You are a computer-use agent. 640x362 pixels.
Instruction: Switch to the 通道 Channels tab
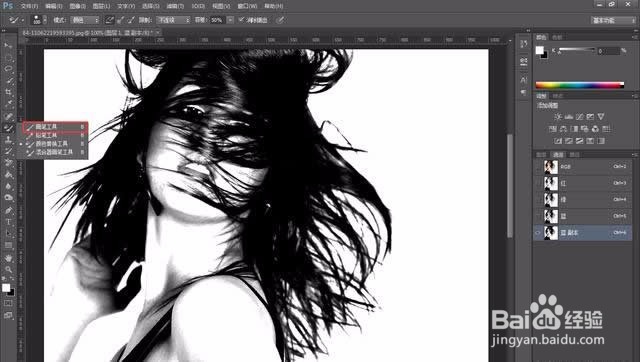point(558,155)
